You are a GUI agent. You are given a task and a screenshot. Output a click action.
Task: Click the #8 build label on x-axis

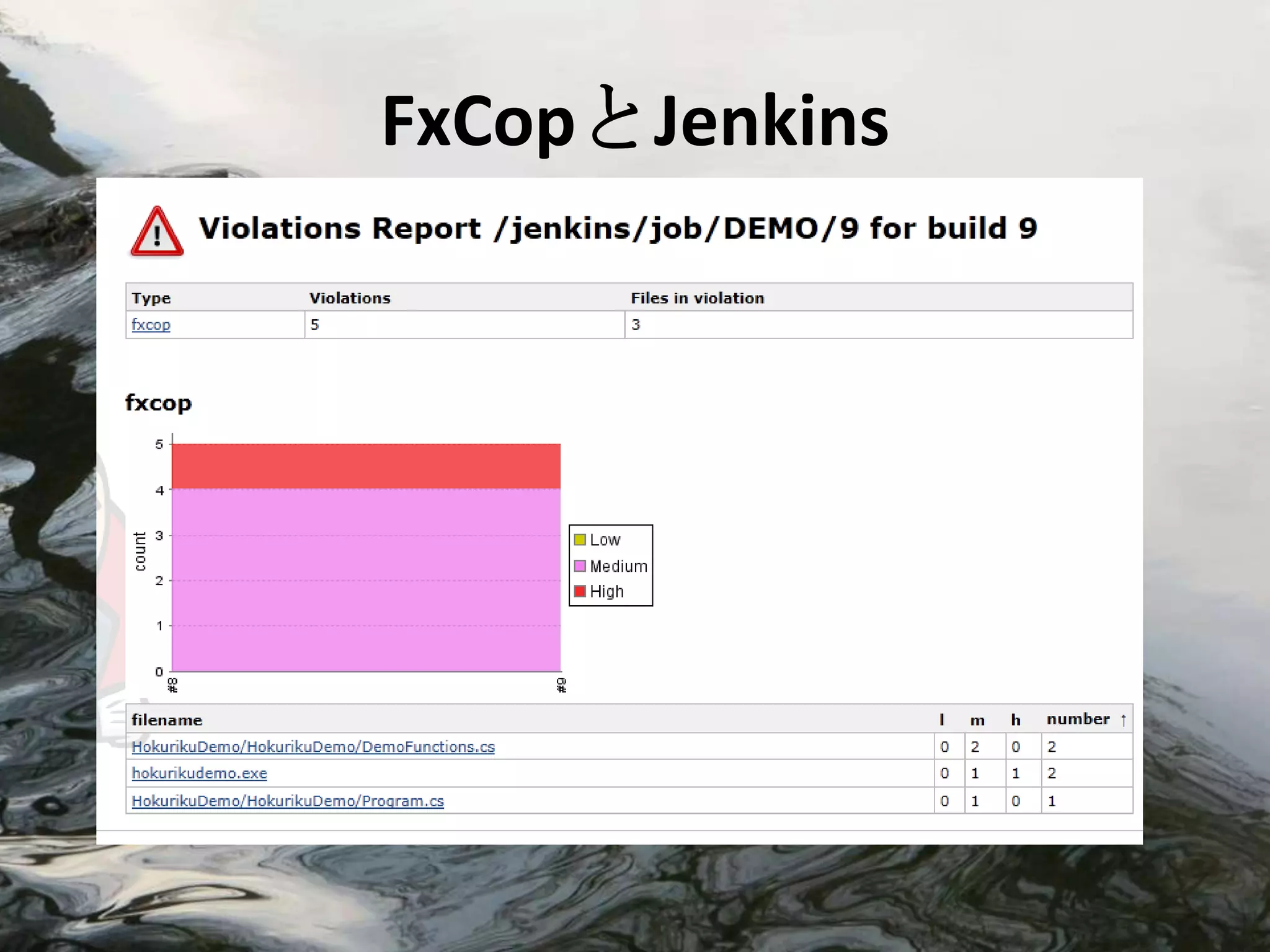[173, 685]
